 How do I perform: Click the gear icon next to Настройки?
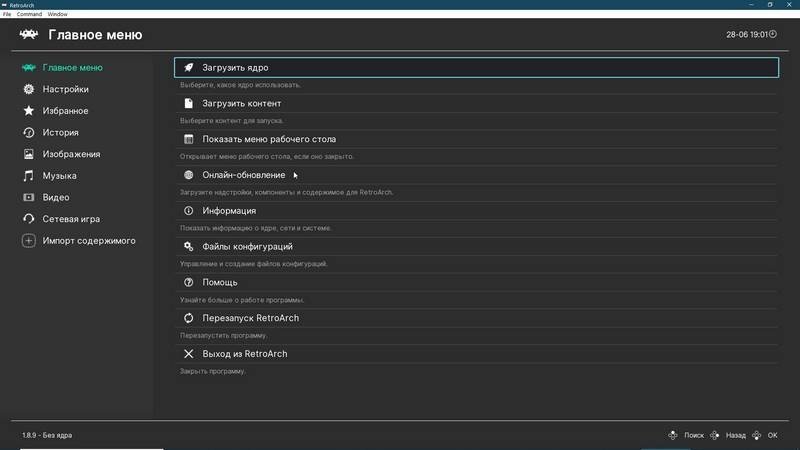29,89
